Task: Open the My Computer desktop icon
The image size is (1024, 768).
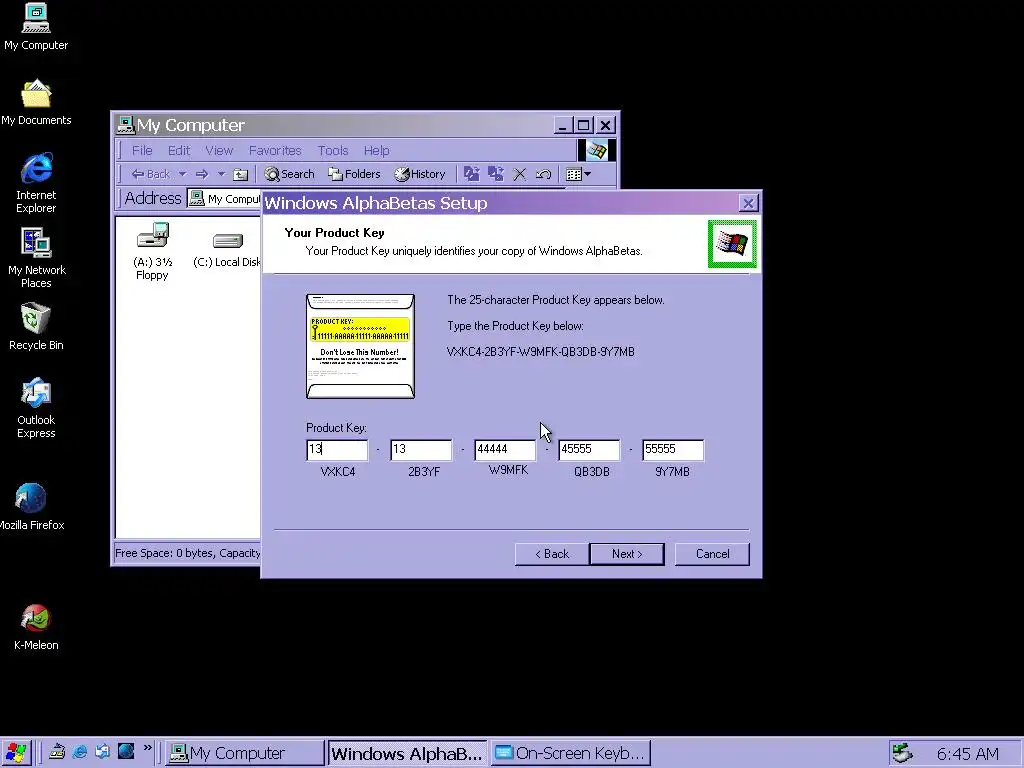Action: [36, 27]
